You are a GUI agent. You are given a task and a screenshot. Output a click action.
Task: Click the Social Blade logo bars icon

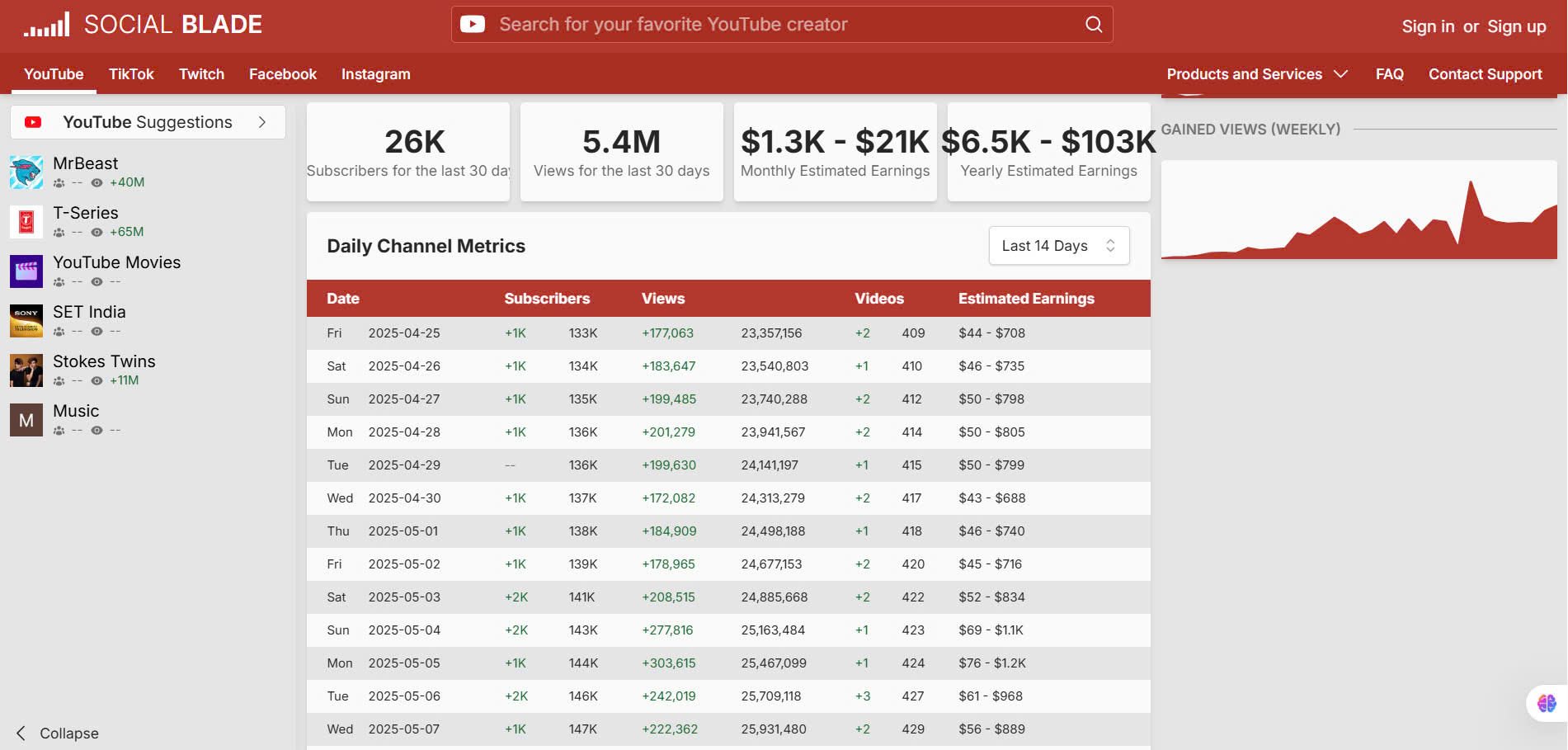[46, 25]
